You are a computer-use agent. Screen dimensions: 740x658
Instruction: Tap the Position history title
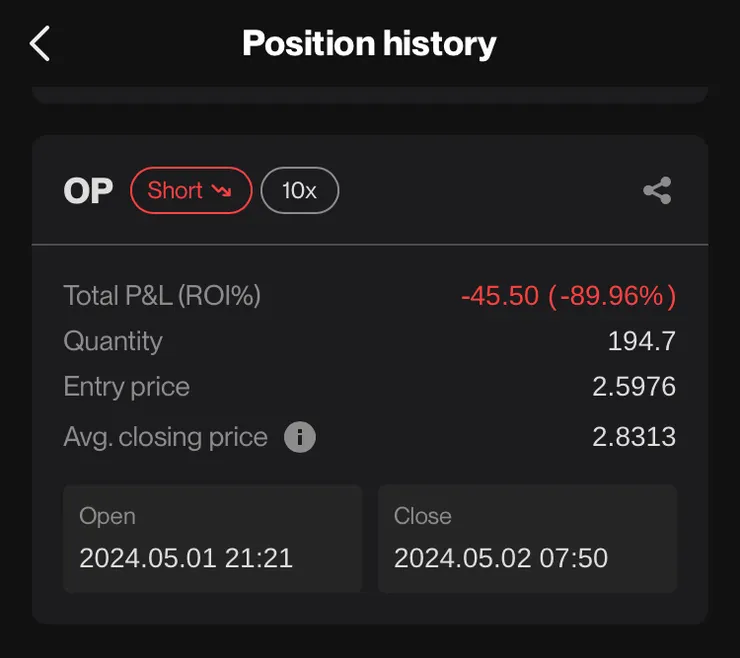tap(369, 44)
